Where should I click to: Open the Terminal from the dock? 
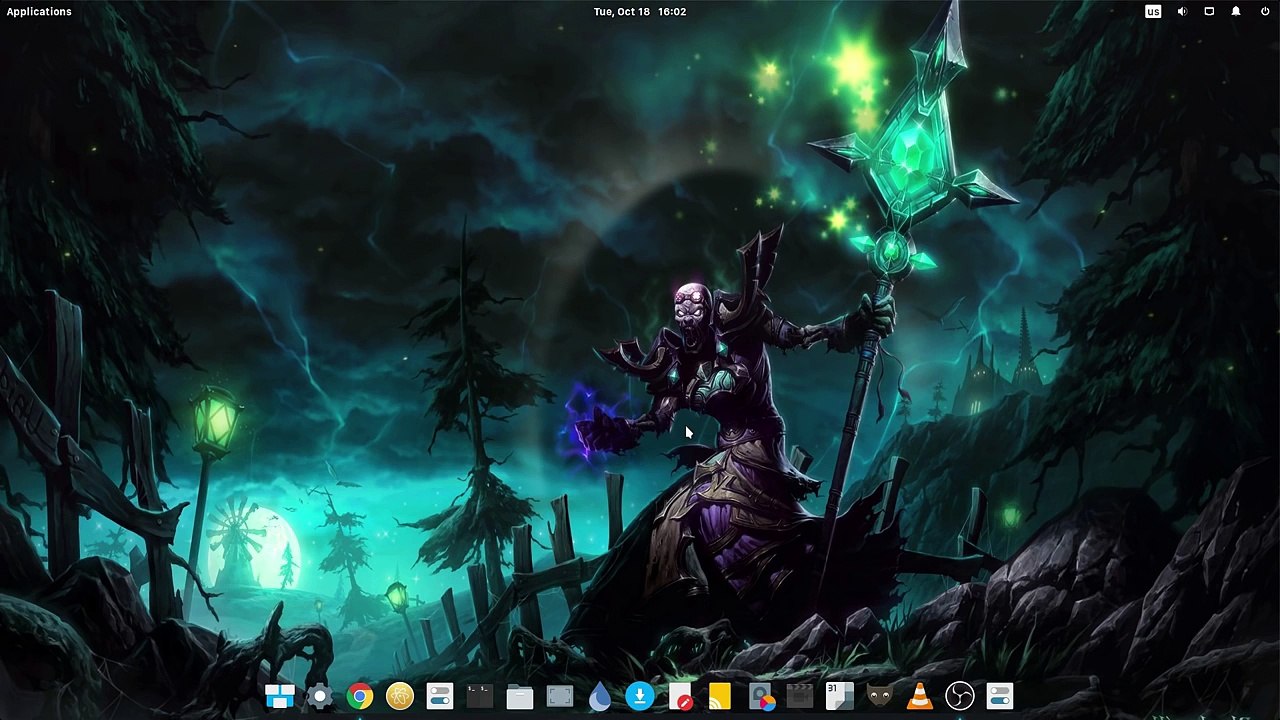pos(480,696)
